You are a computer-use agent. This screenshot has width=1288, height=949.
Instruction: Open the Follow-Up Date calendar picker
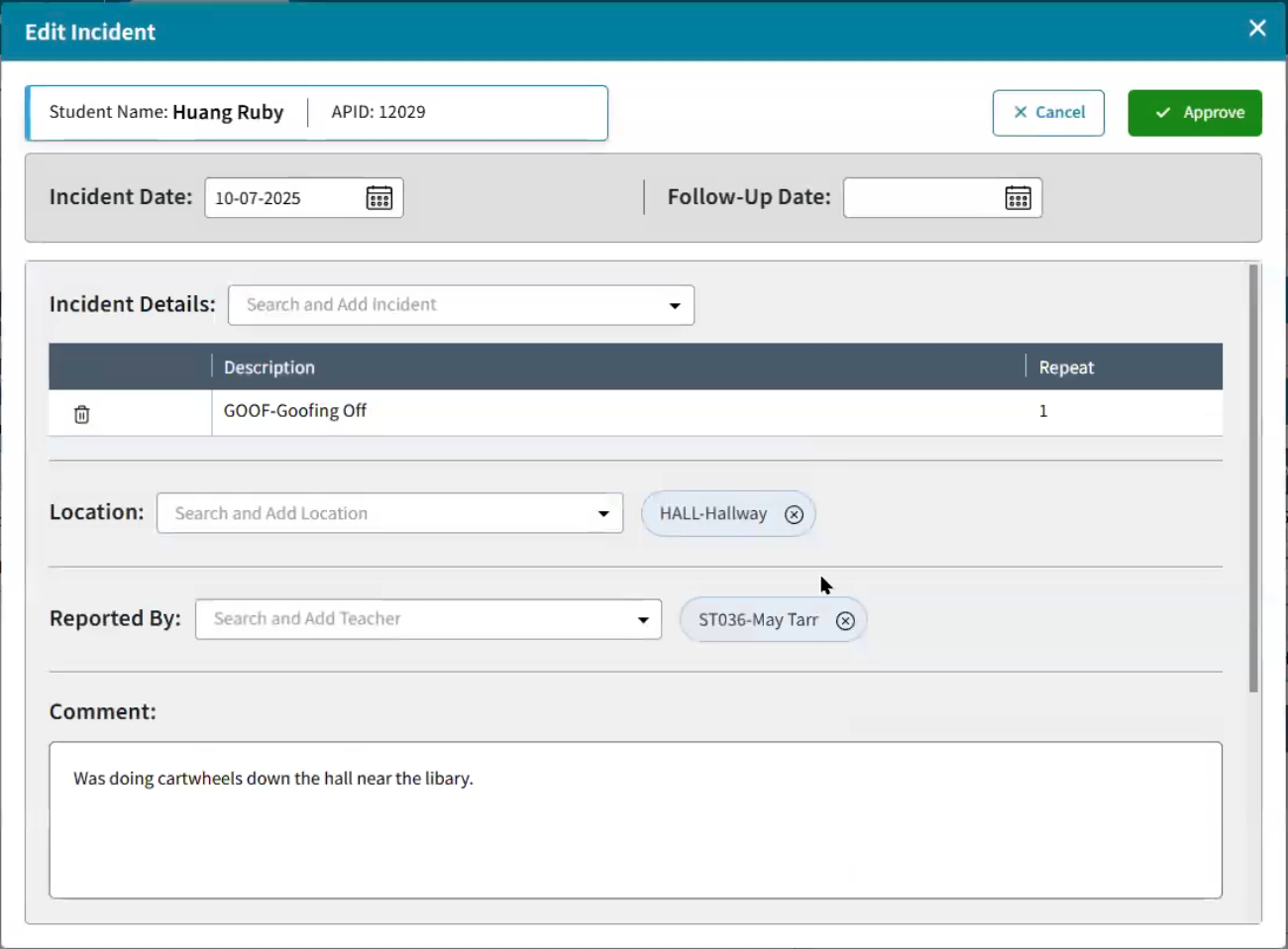[1018, 197]
